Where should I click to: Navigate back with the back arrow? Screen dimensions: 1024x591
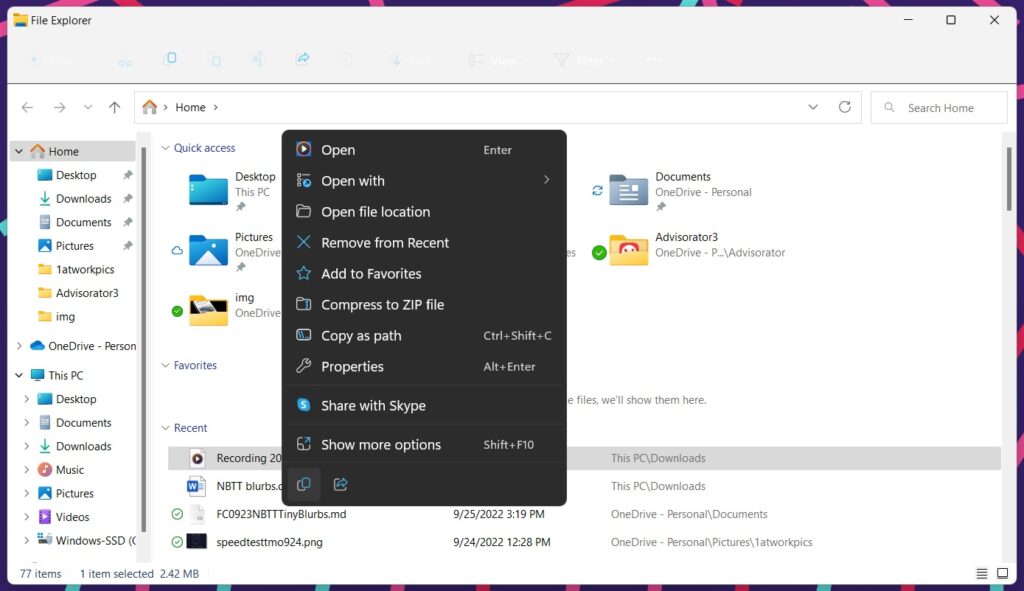27,108
